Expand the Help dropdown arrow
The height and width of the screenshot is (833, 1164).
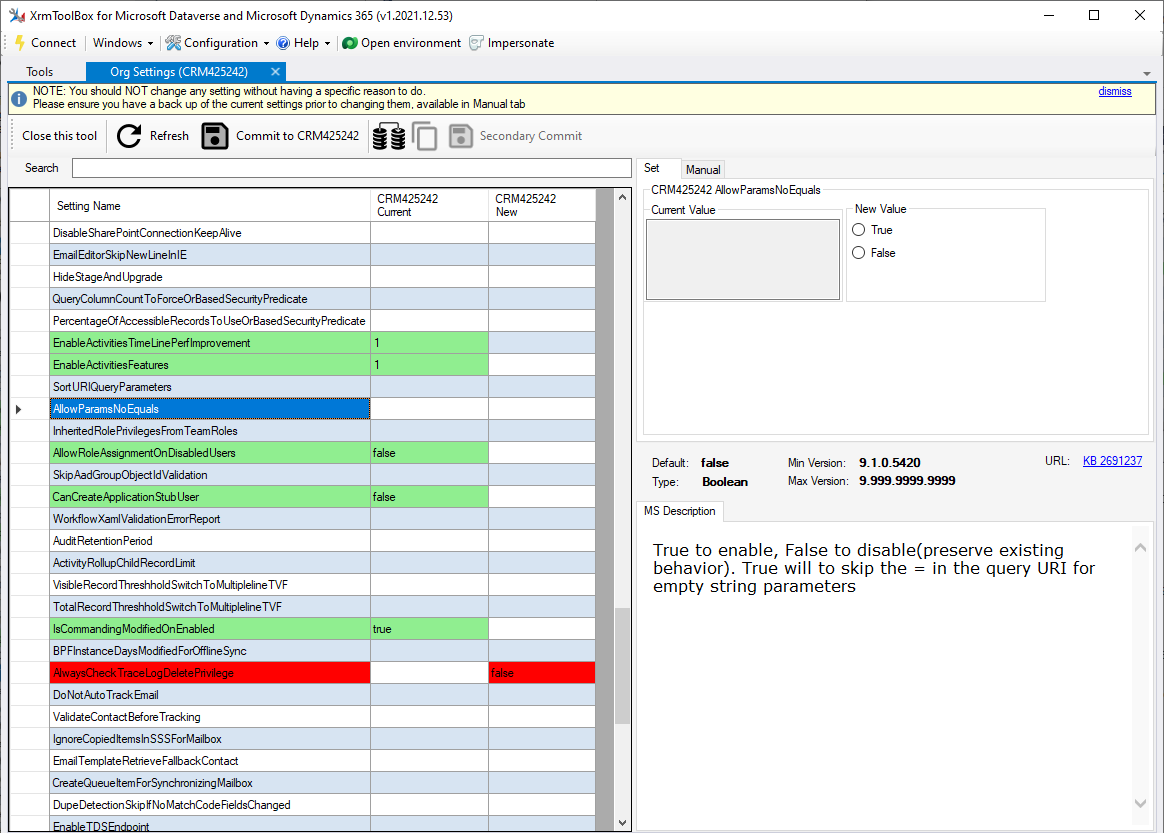327,43
